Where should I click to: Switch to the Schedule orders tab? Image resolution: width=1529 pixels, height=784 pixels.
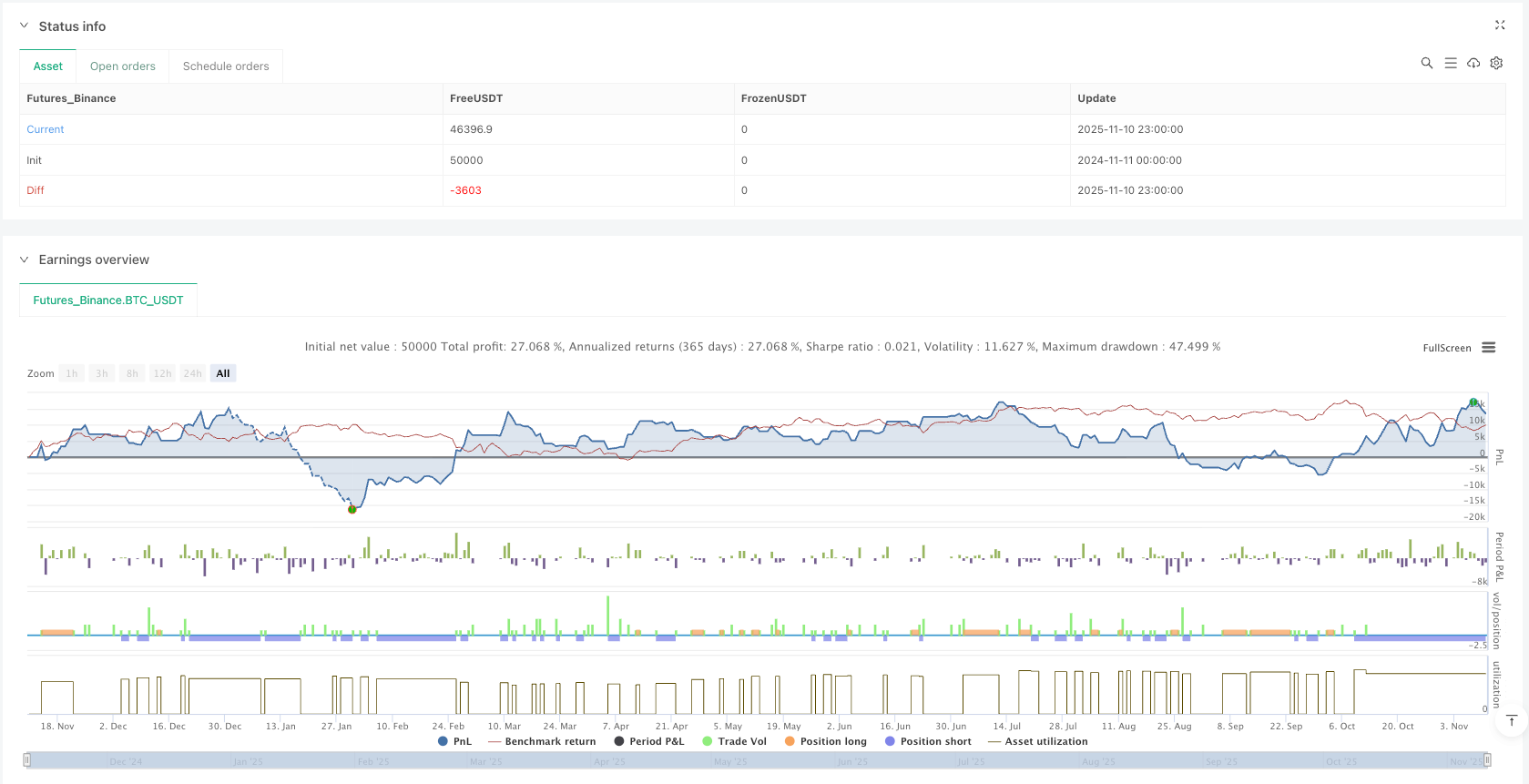tap(226, 66)
